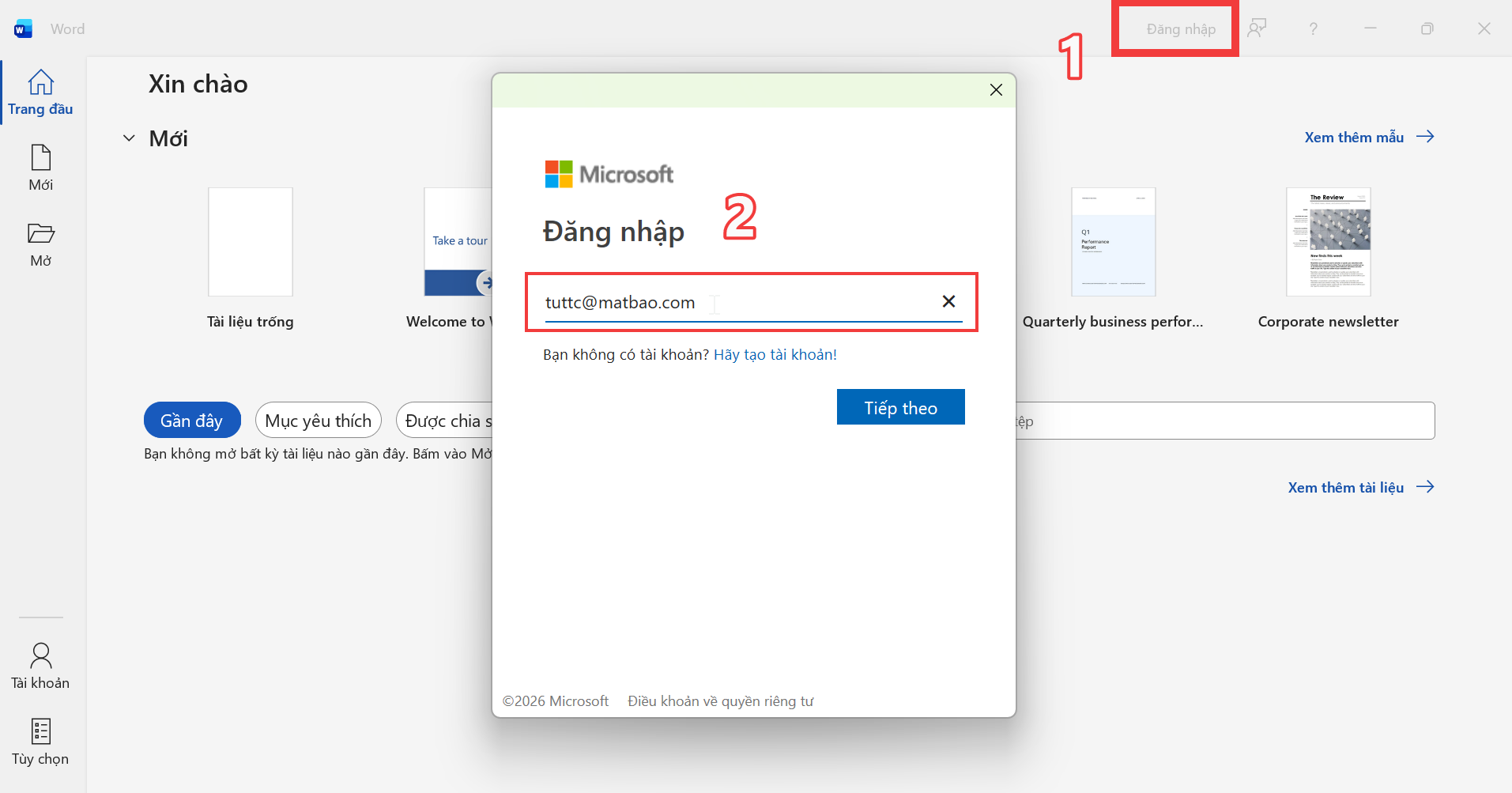Click the Đăng nhập button in title bar

pos(1181,29)
